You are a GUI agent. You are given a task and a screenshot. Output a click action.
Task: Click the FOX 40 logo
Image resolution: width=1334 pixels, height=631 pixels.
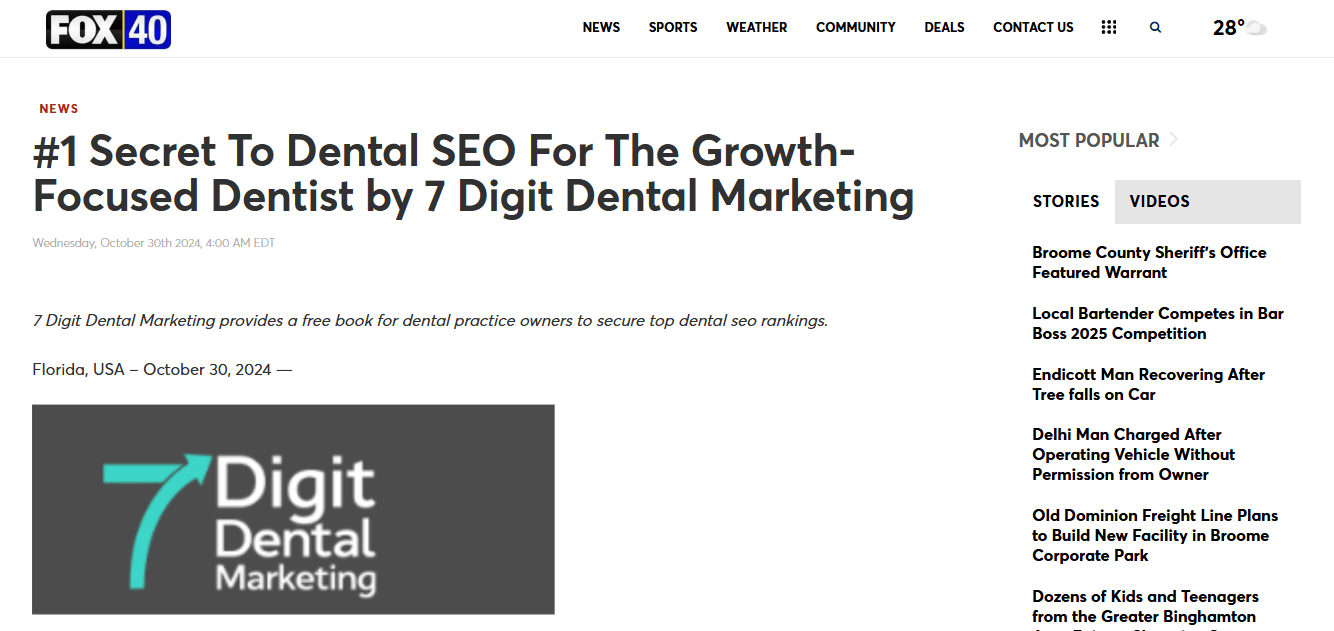click(109, 29)
